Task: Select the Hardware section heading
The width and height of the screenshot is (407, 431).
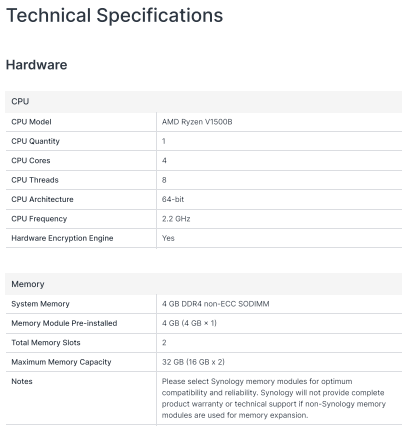Action: 36,64
